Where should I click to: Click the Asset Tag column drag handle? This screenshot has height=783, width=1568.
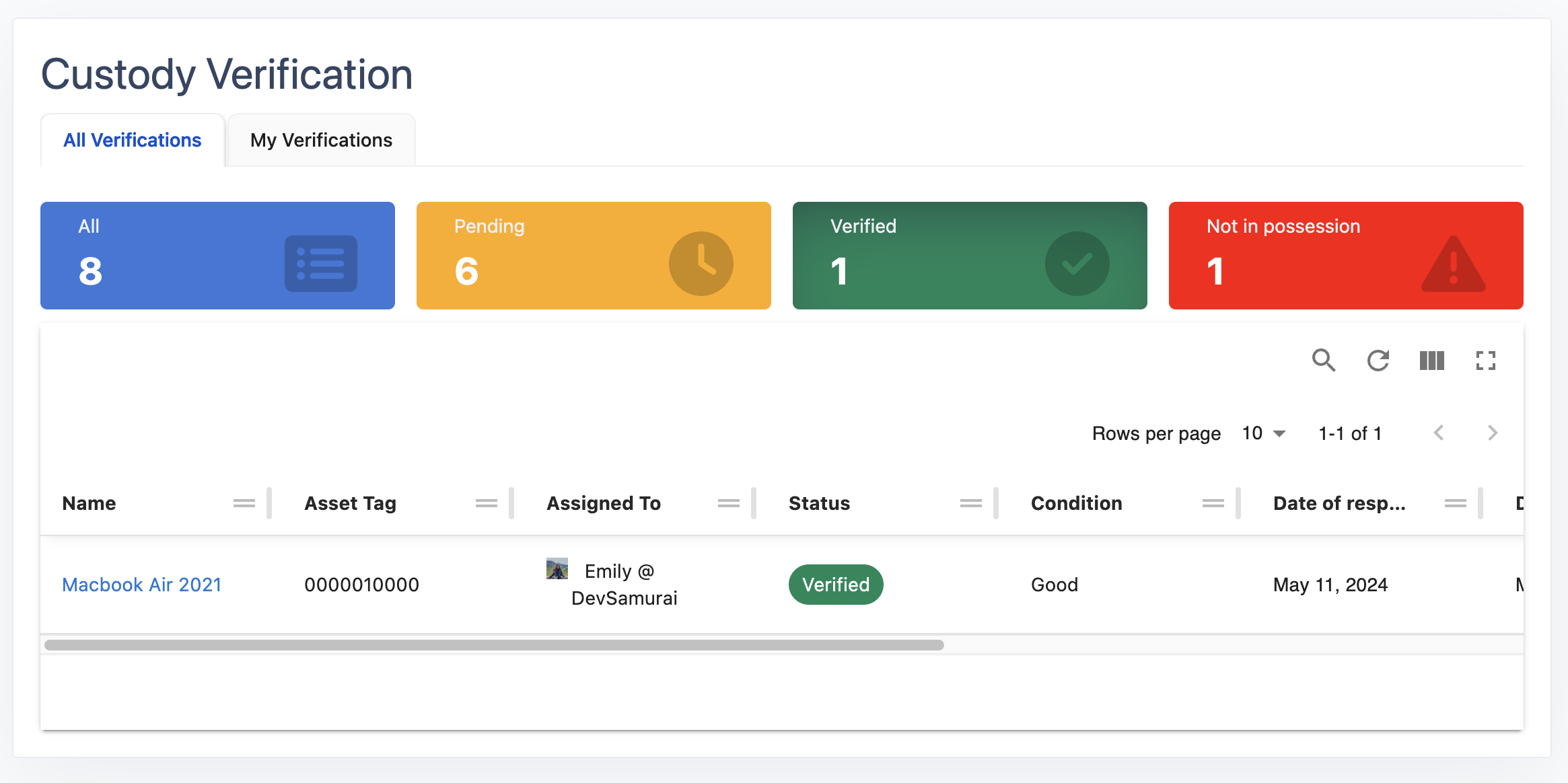(x=486, y=503)
